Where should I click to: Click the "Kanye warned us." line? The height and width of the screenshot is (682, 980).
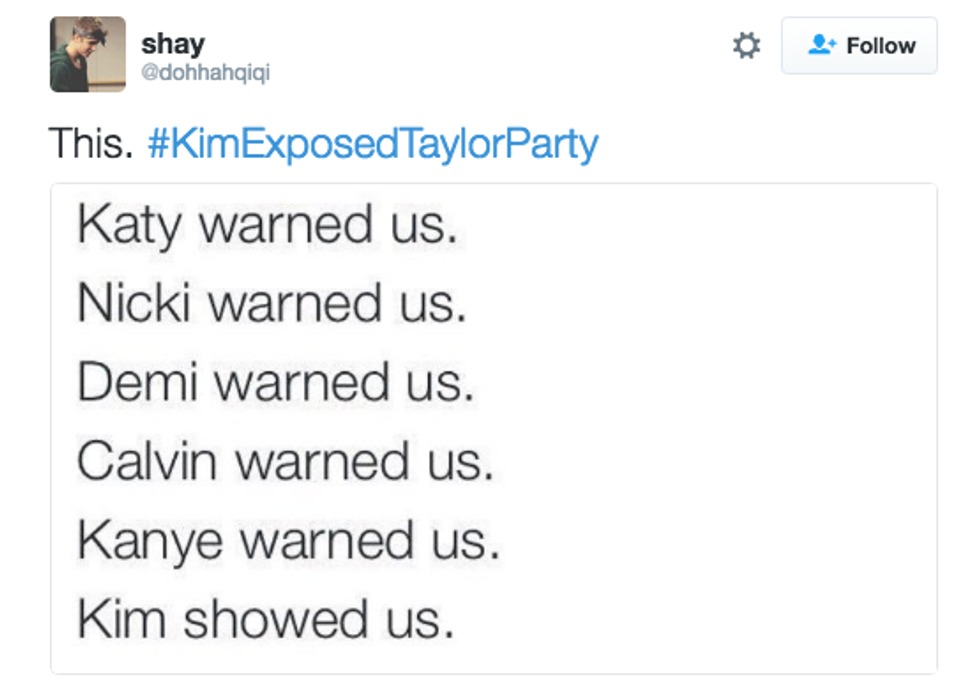point(288,541)
